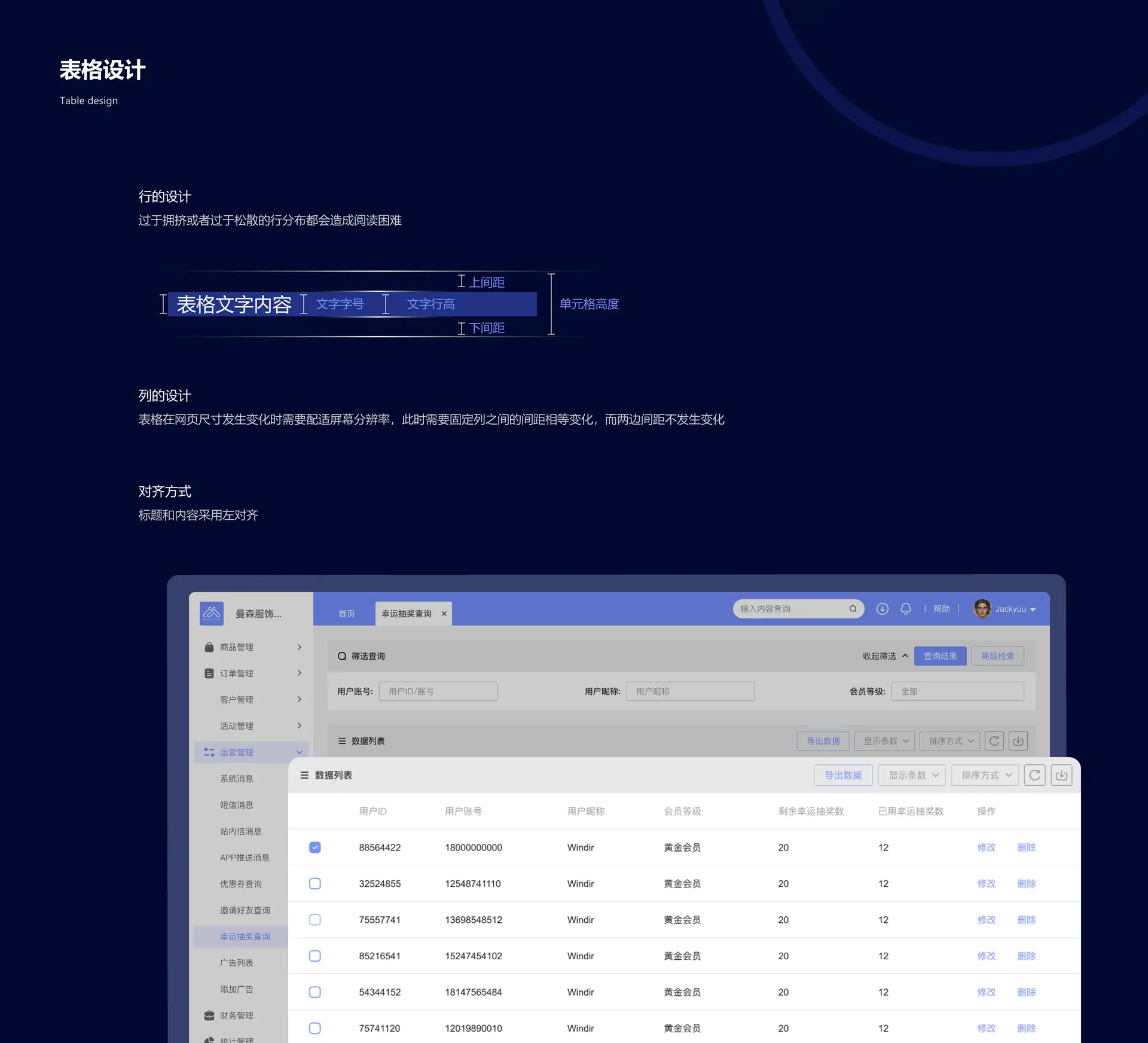
Task: Check the checkbox for user 75741120
Action: click(x=315, y=1028)
